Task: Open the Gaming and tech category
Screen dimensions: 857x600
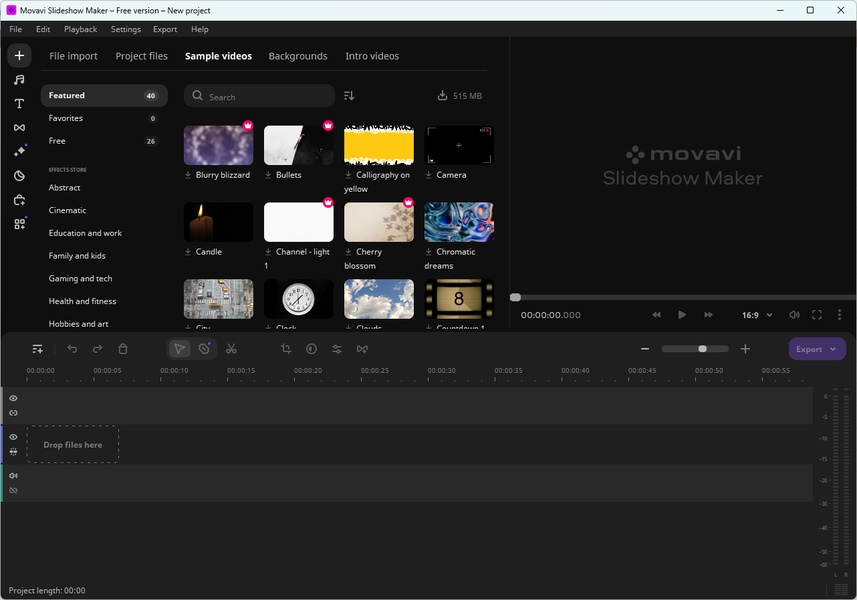Action: [80, 279]
